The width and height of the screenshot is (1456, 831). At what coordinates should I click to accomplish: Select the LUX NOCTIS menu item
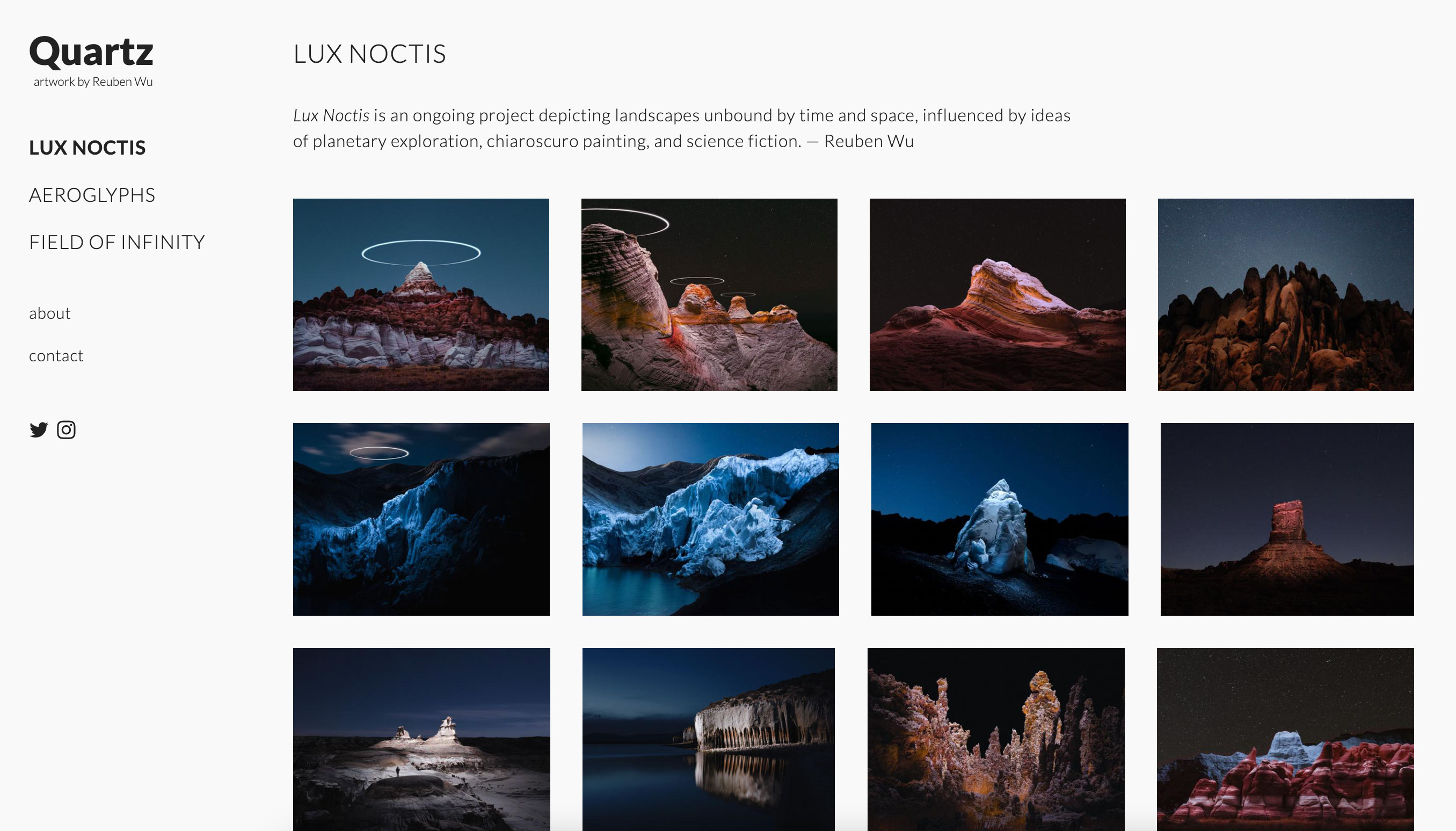coord(88,148)
